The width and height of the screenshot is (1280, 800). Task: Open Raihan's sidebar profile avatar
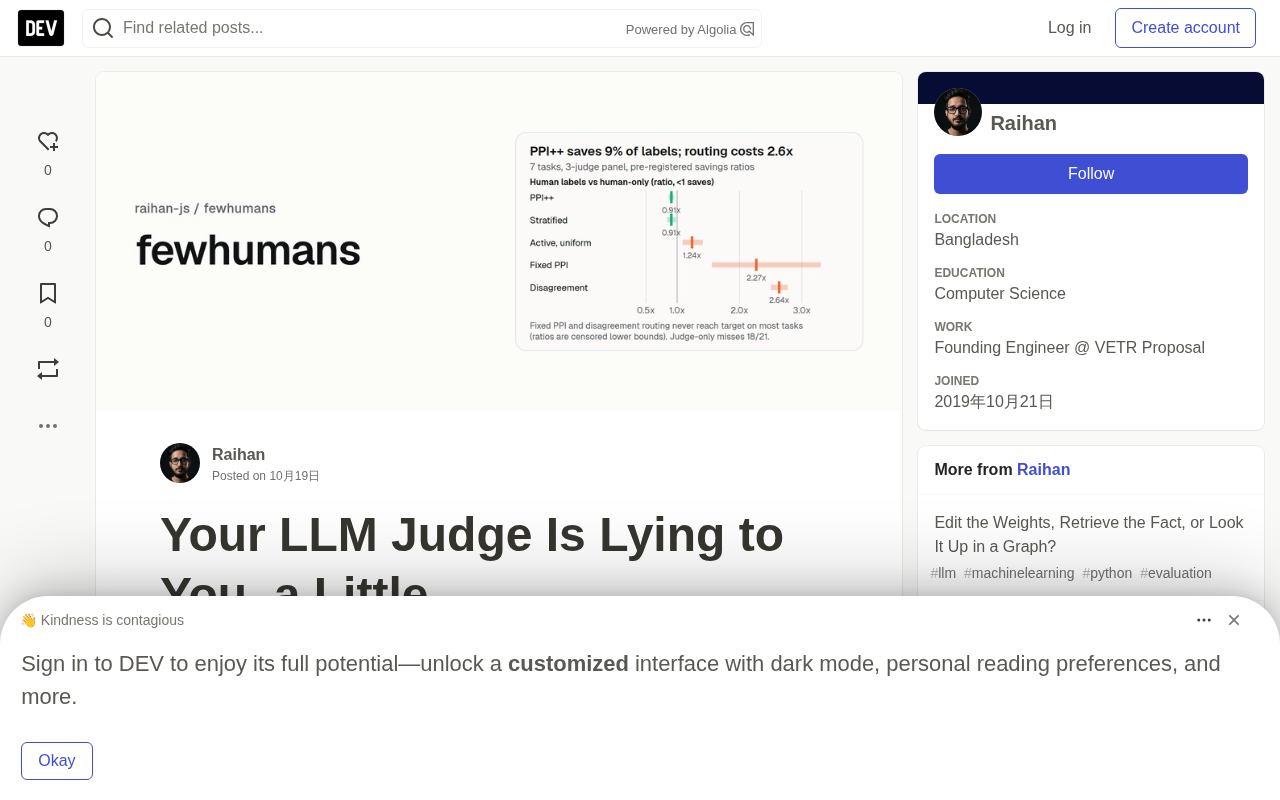click(958, 112)
